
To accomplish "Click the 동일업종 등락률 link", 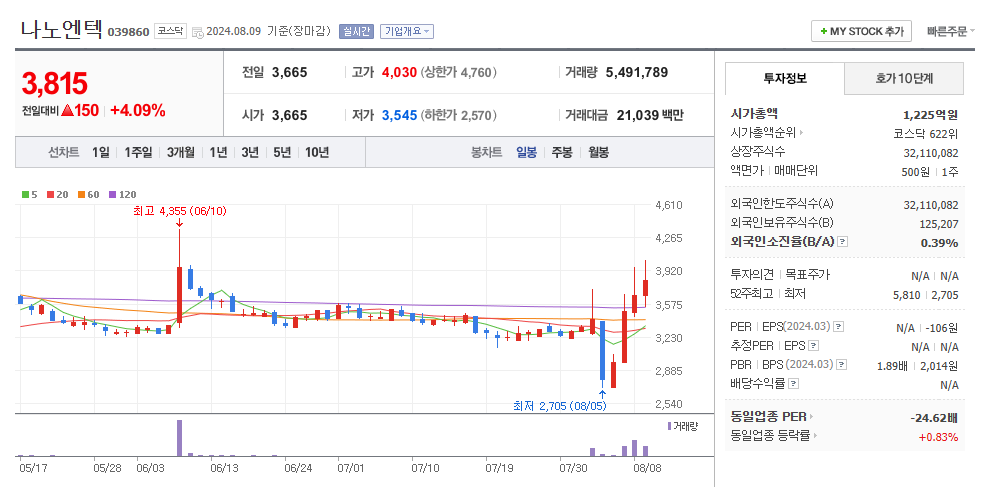I will click(x=770, y=435).
